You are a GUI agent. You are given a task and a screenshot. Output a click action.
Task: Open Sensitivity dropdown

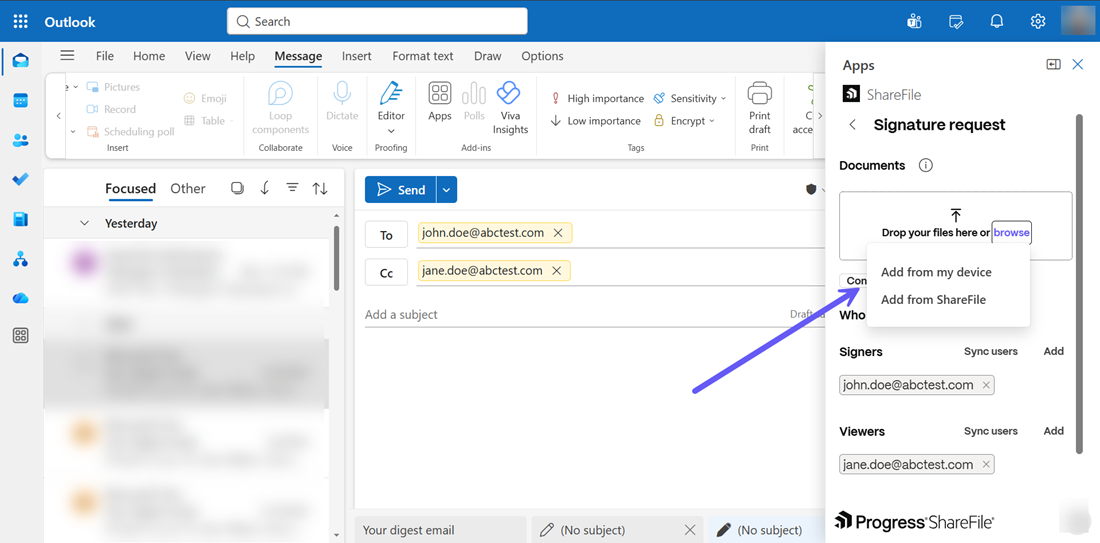click(690, 98)
